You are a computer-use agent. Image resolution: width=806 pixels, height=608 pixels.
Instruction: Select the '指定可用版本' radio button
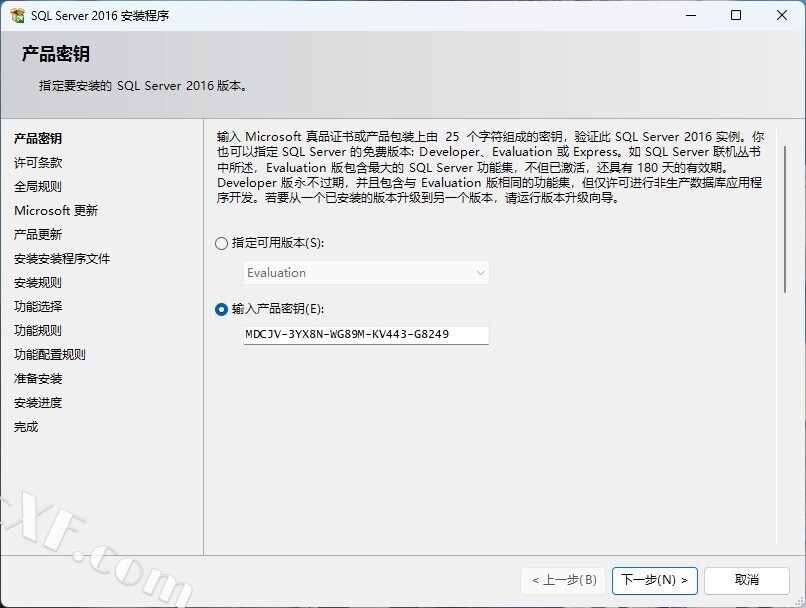click(222, 243)
